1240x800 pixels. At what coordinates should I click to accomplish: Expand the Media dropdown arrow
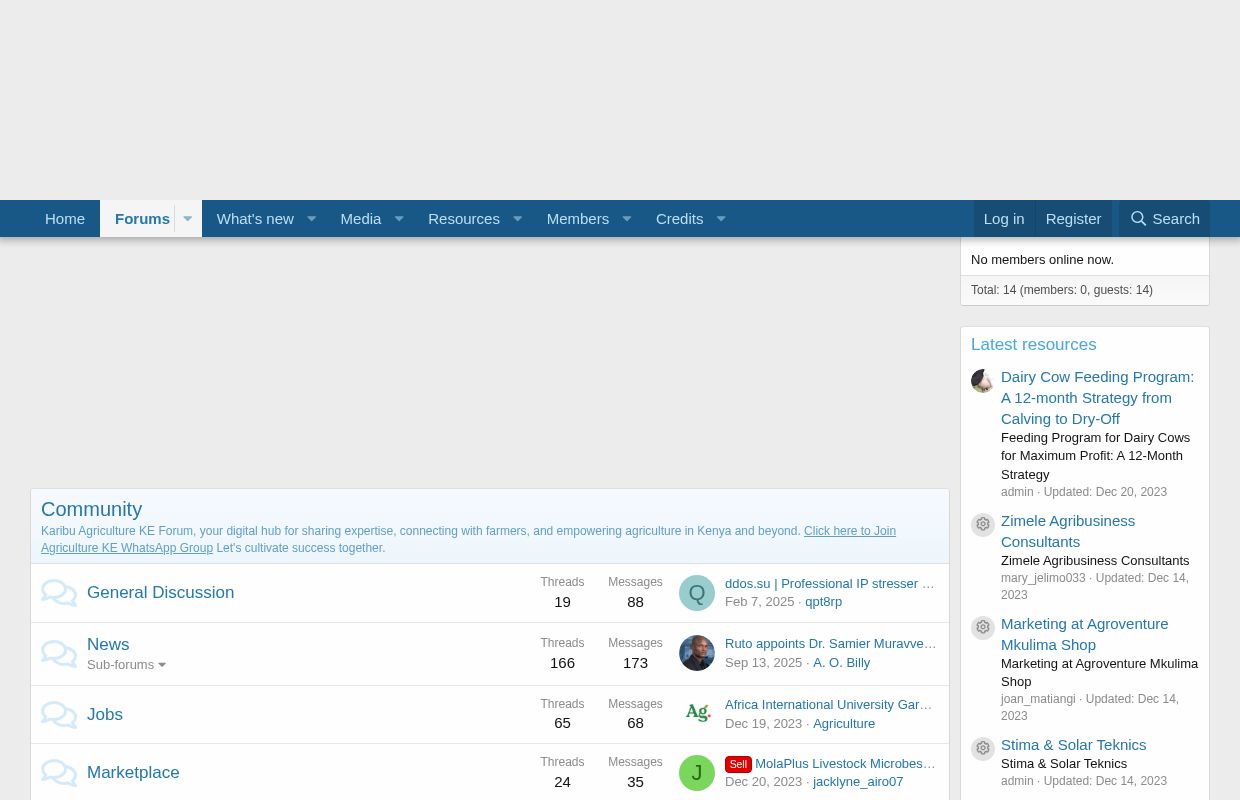pos(399,219)
